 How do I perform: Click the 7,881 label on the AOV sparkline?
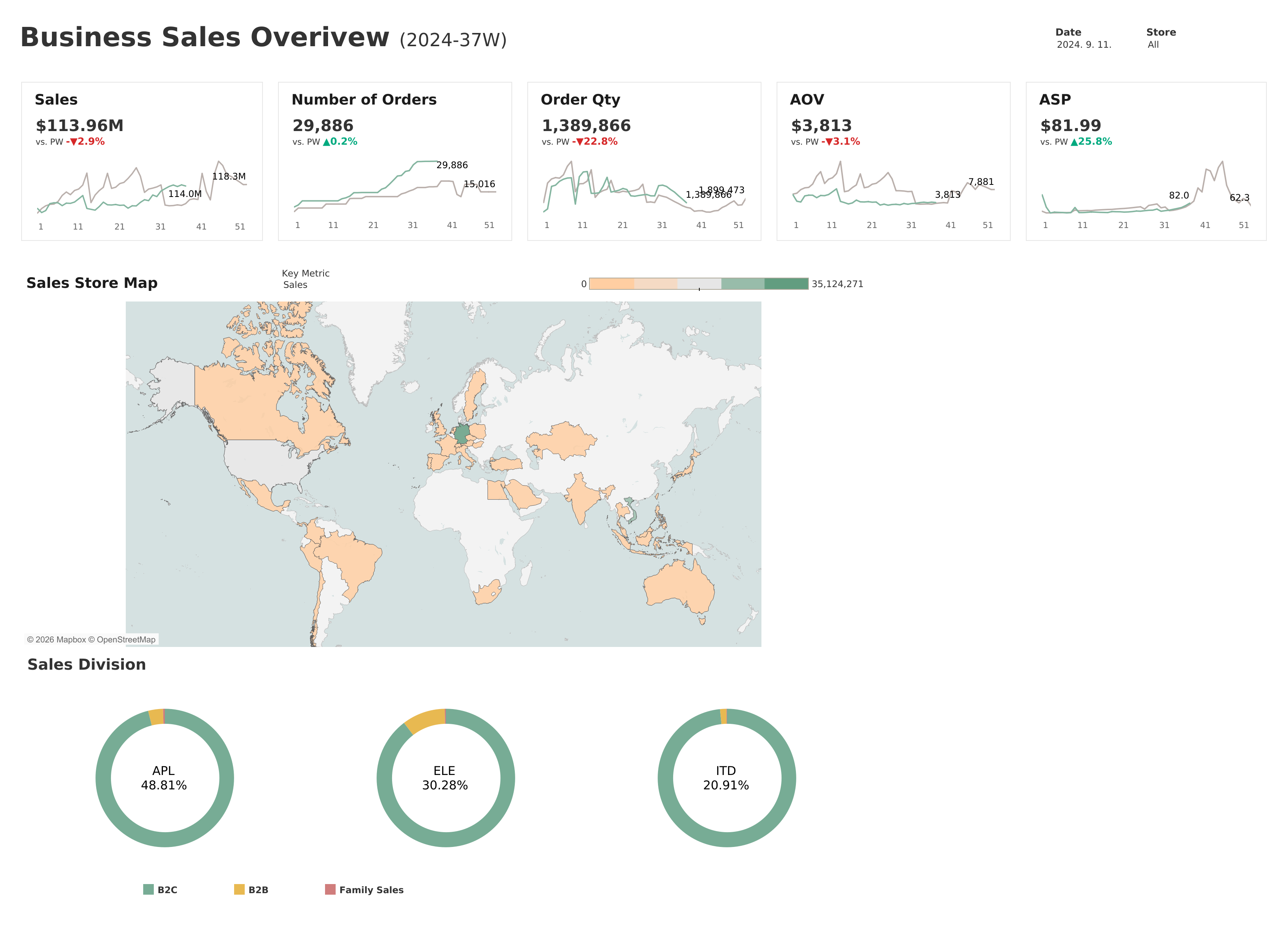981,182
